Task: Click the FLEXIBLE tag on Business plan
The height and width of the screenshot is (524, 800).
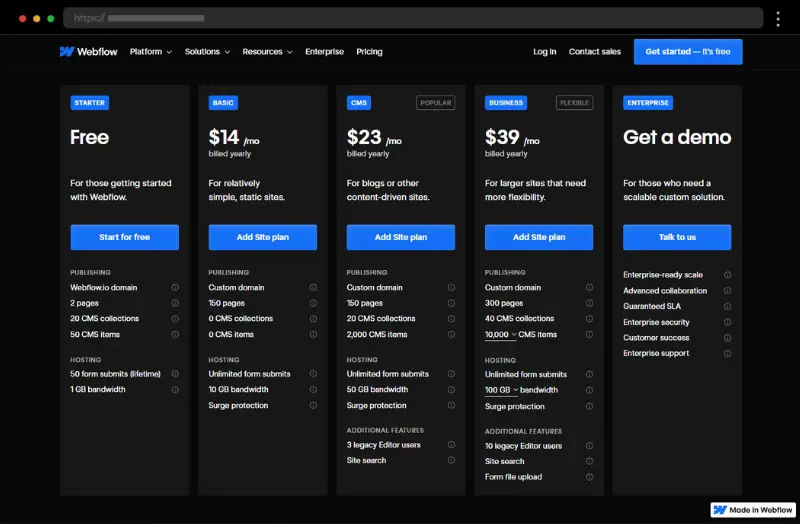Action: 574,103
